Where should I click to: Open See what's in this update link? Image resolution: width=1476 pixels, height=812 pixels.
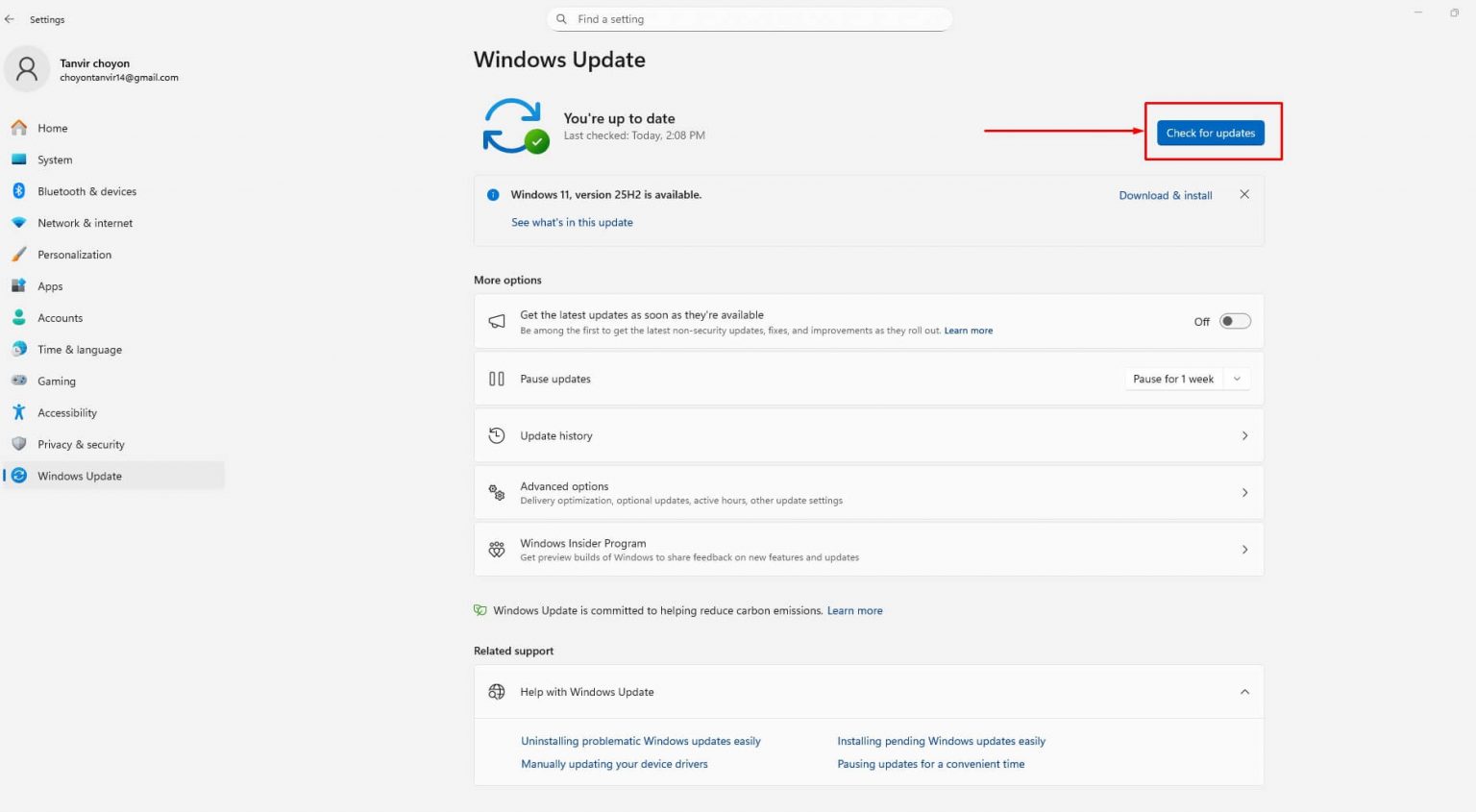point(572,222)
